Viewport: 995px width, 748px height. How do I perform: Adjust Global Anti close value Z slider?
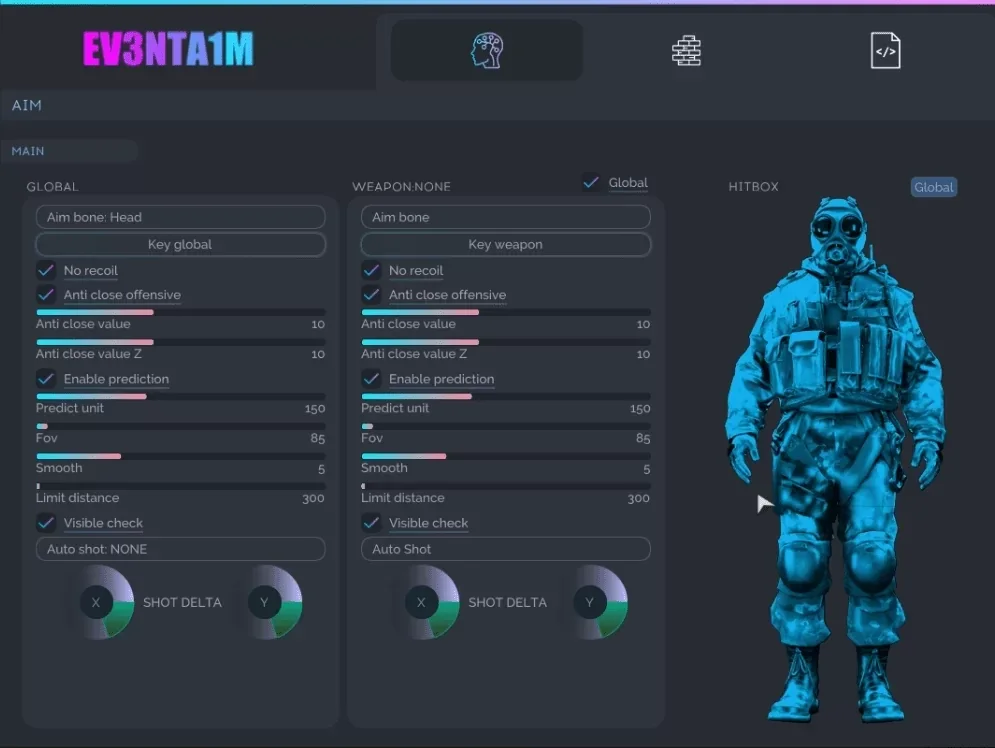pyautogui.click(x=181, y=342)
